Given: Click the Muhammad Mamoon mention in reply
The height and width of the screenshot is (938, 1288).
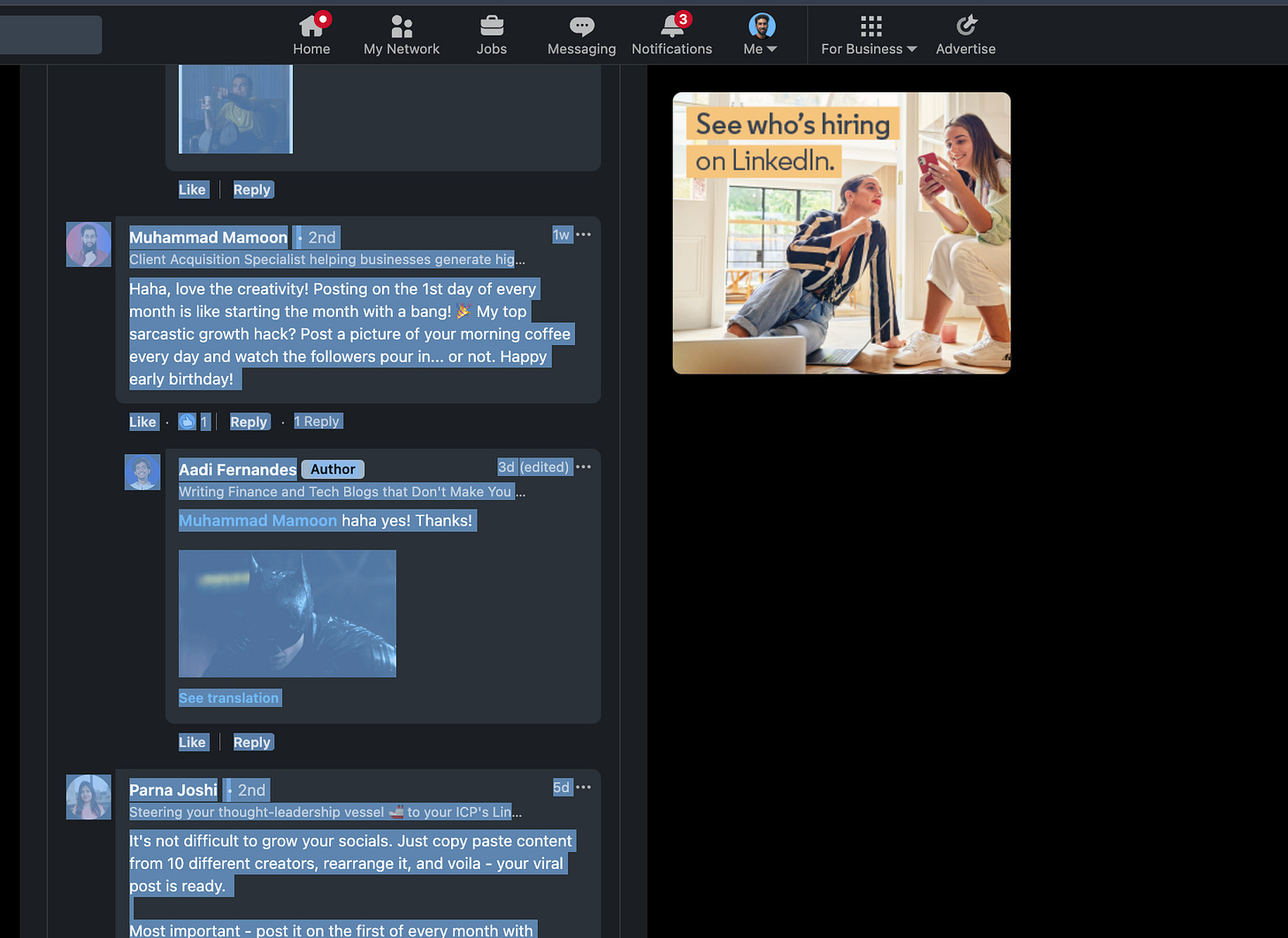Looking at the screenshot, I should tap(258, 520).
